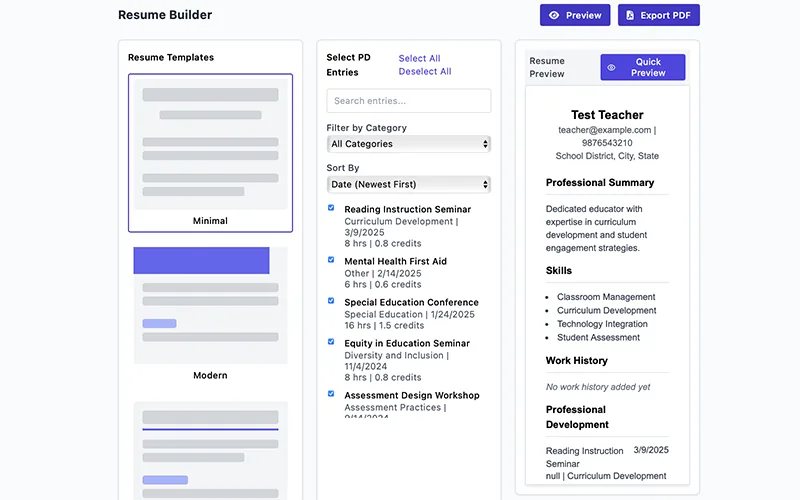Click the Special Education Conference title
The height and width of the screenshot is (500, 800).
point(411,302)
